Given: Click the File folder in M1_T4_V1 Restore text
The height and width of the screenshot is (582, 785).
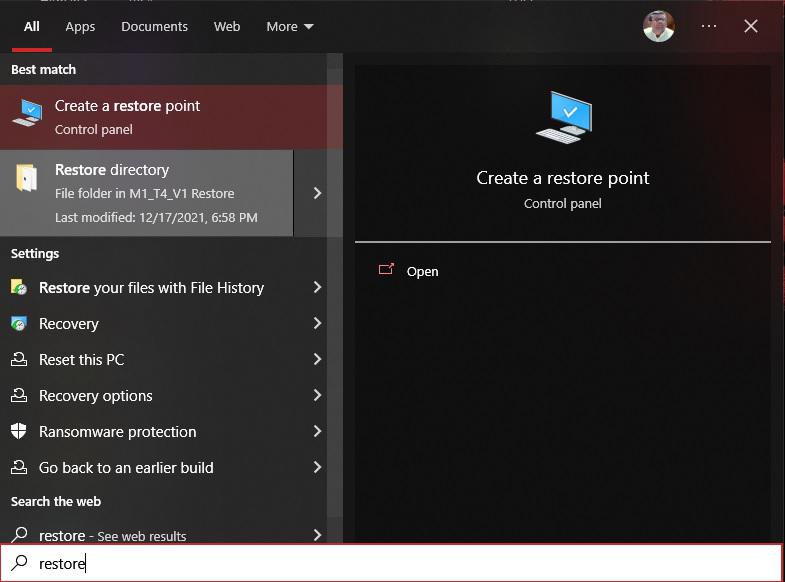Looking at the screenshot, I should pos(145,193).
